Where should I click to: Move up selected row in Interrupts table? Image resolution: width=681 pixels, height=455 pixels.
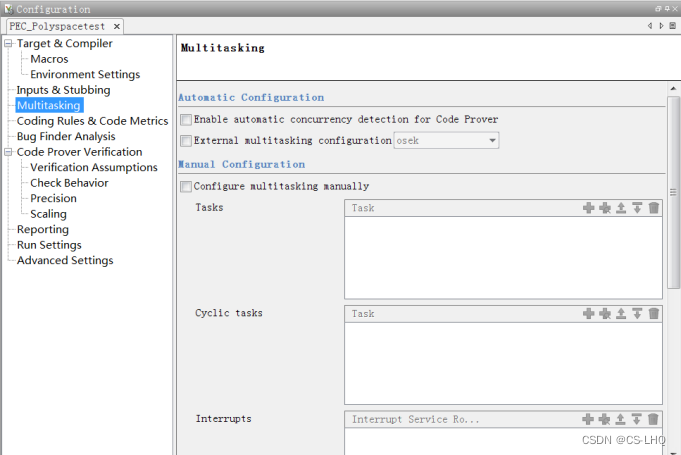click(x=620, y=419)
